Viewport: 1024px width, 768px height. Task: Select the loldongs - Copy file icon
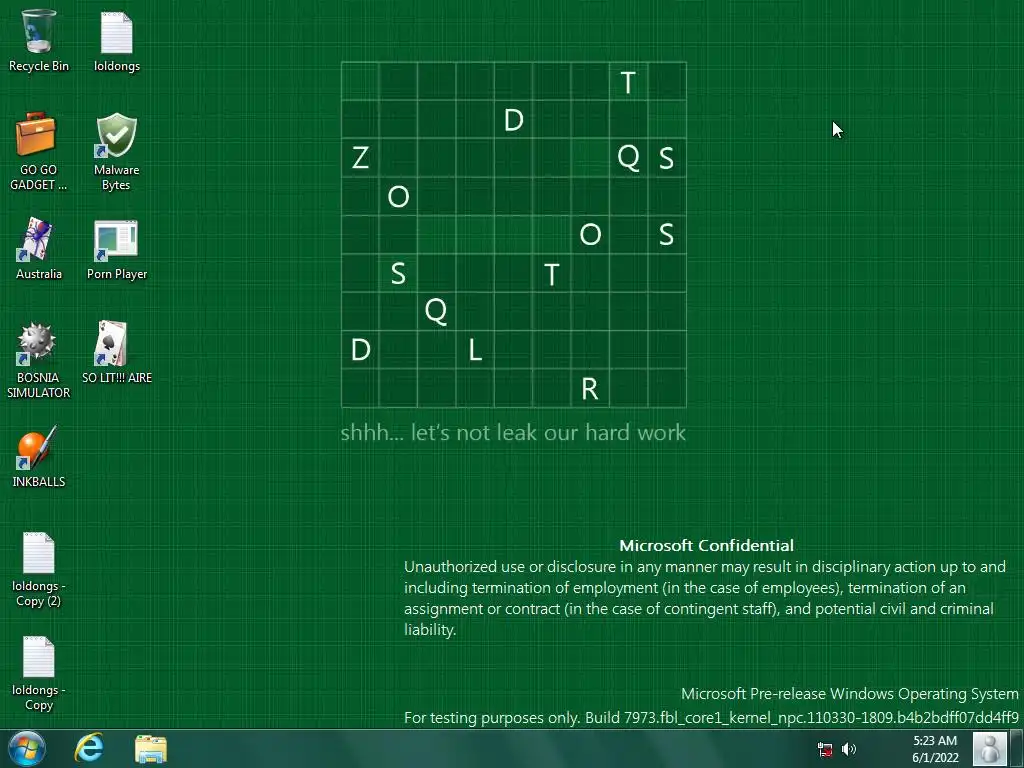point(39,673)
